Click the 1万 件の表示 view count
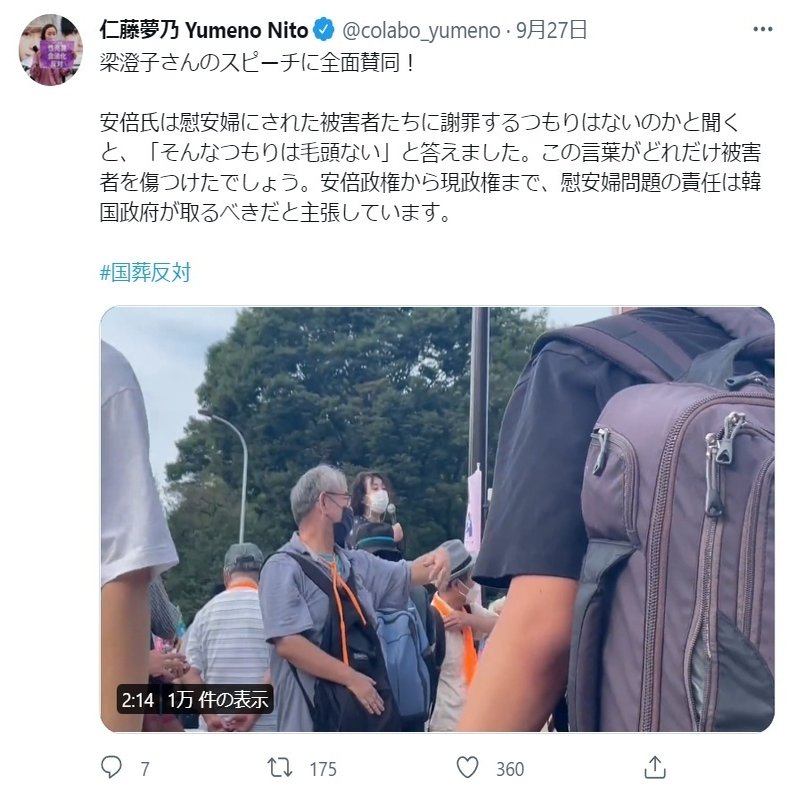The width and height of the screenshot is (796, 796). point(218,700)
